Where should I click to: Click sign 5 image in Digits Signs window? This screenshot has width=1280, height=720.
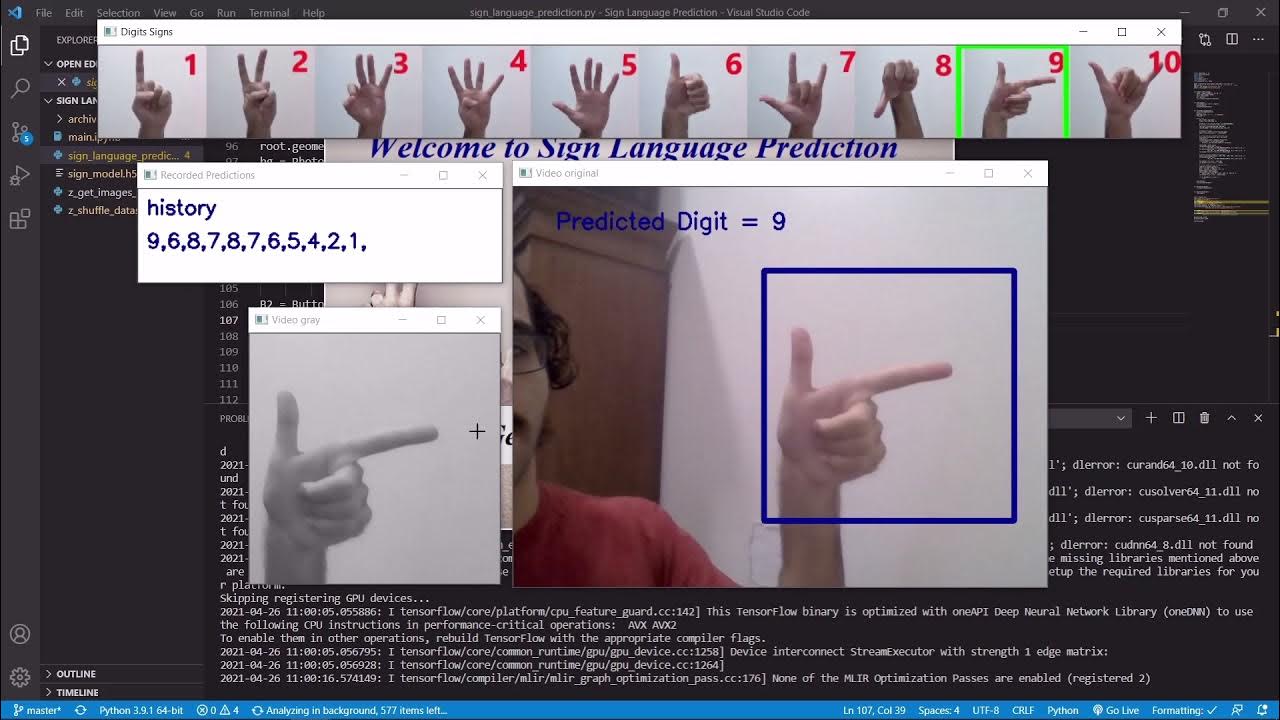tap(585, 92)
